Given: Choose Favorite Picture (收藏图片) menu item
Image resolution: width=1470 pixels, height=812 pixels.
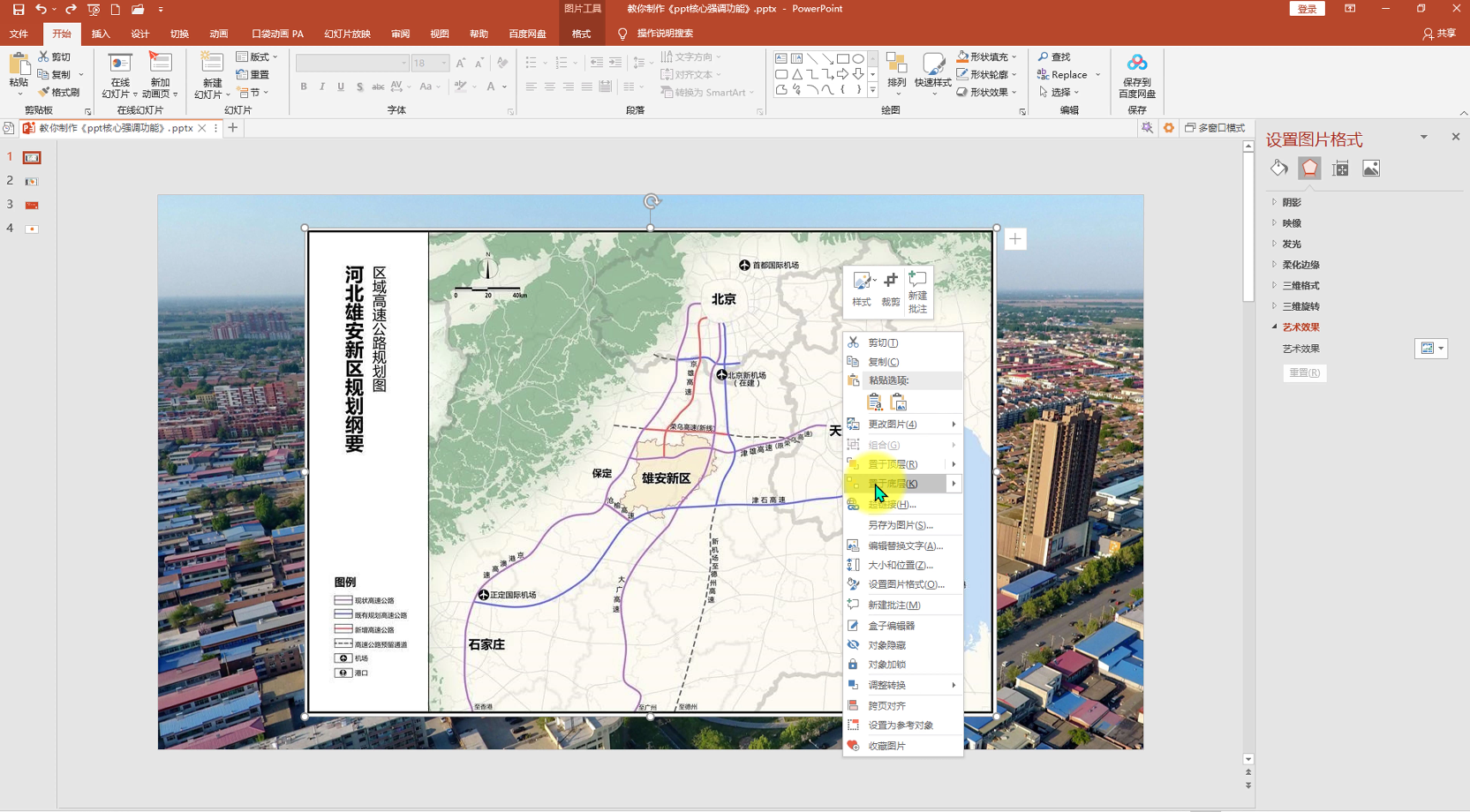Looking at the screenshot, I should coord(903,746).
